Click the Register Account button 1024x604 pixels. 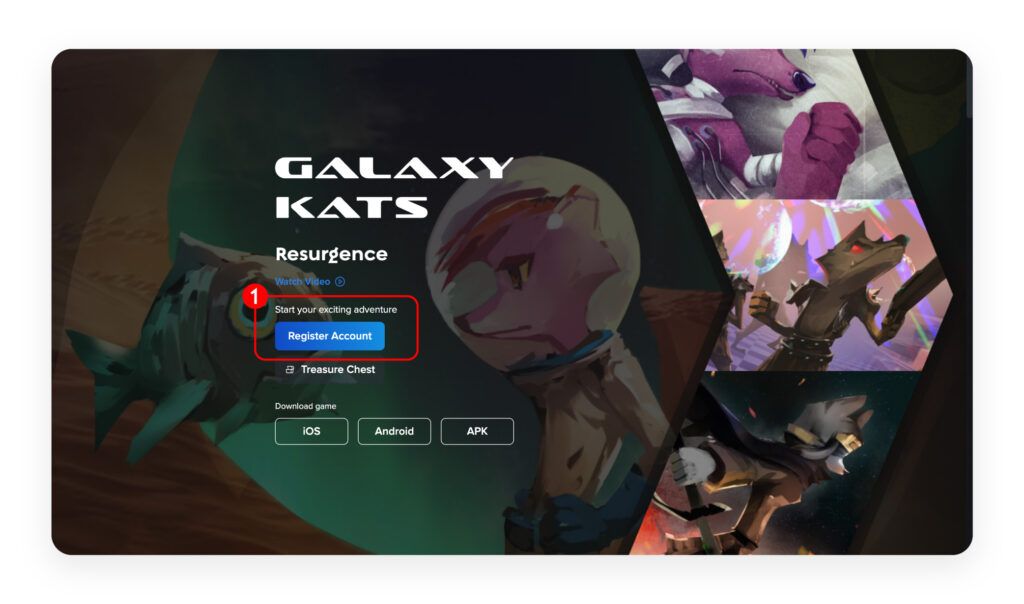coord(329,336)
